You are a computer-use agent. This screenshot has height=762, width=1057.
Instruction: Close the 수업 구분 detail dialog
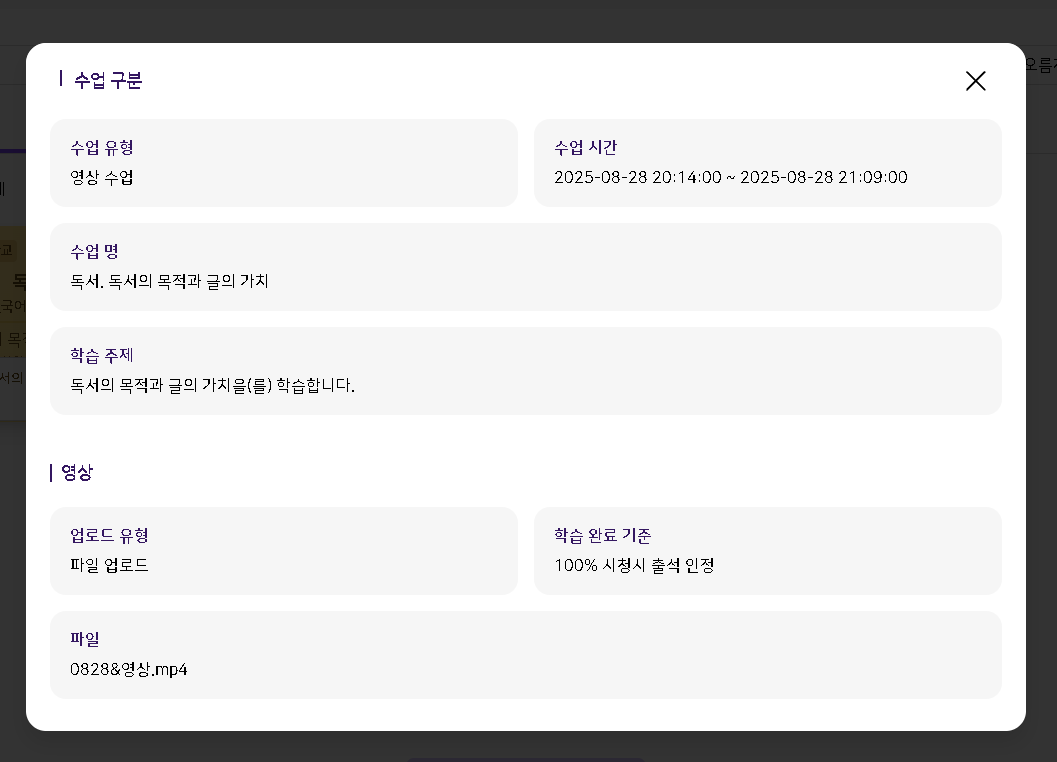[975, 81]
